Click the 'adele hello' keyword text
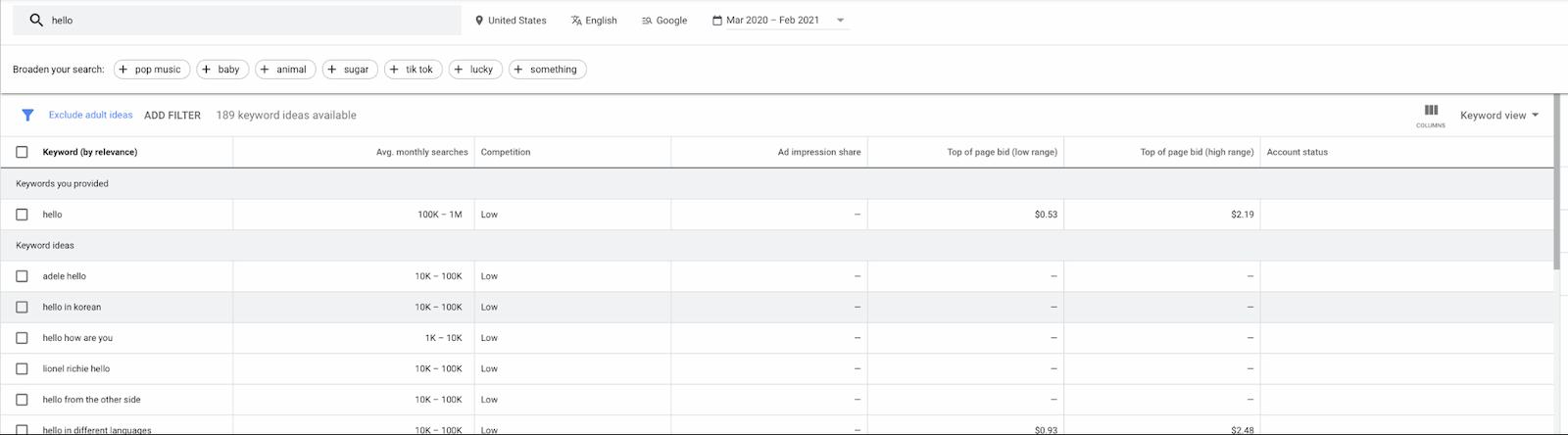1568x435 pixels. click(x=65, y=276)
